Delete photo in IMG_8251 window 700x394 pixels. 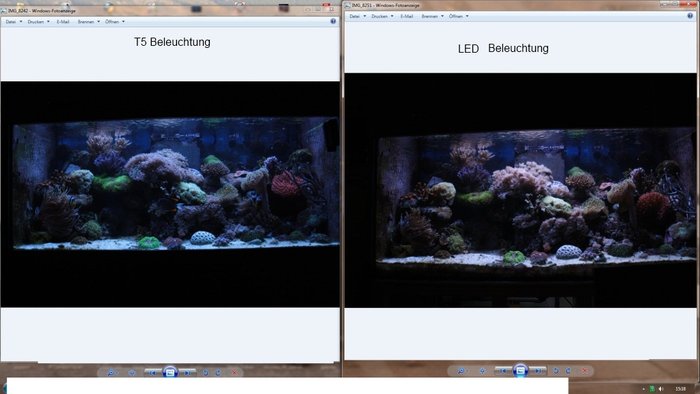585,371
